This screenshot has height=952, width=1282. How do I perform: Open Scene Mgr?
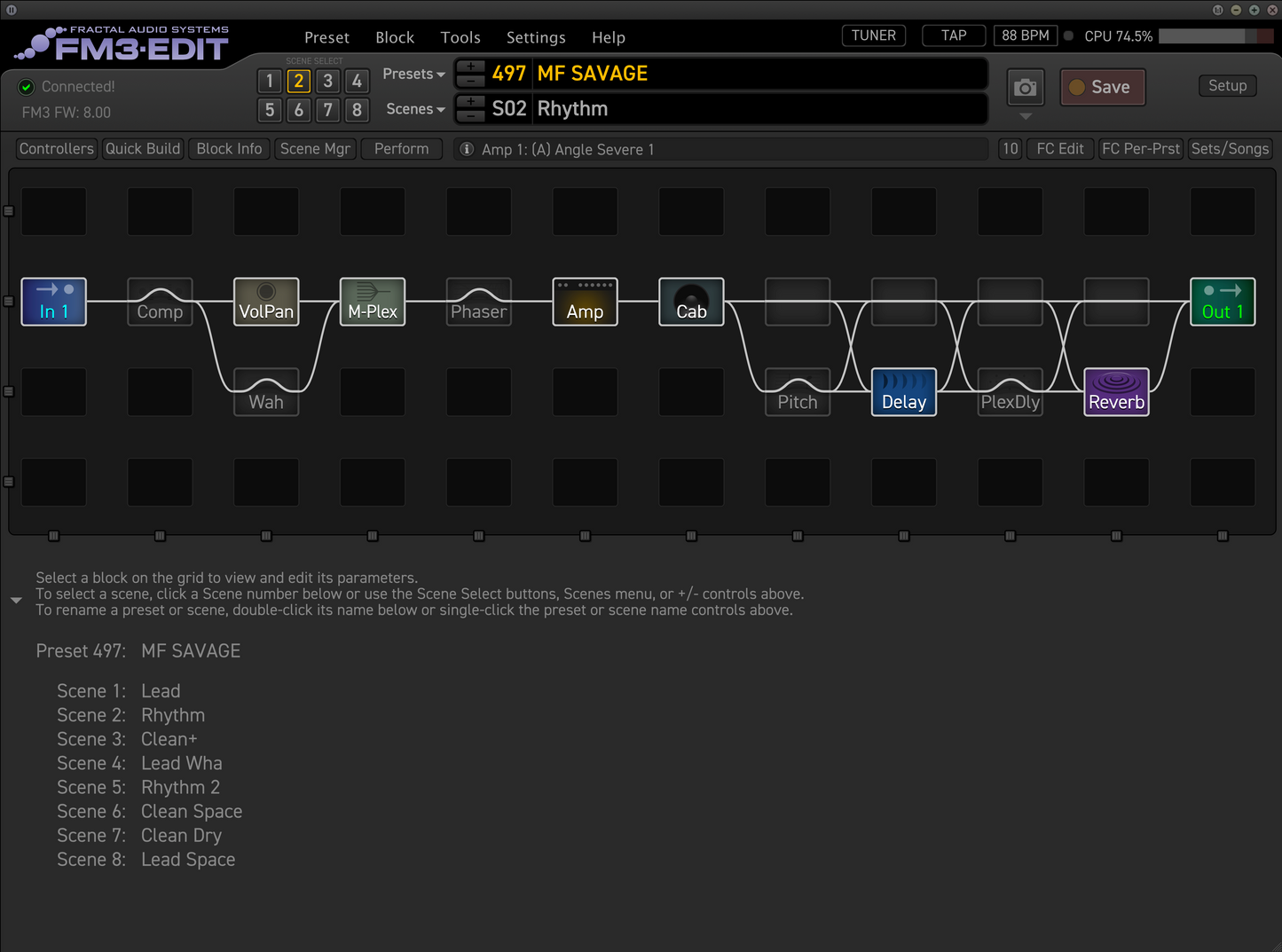[315, 149]
